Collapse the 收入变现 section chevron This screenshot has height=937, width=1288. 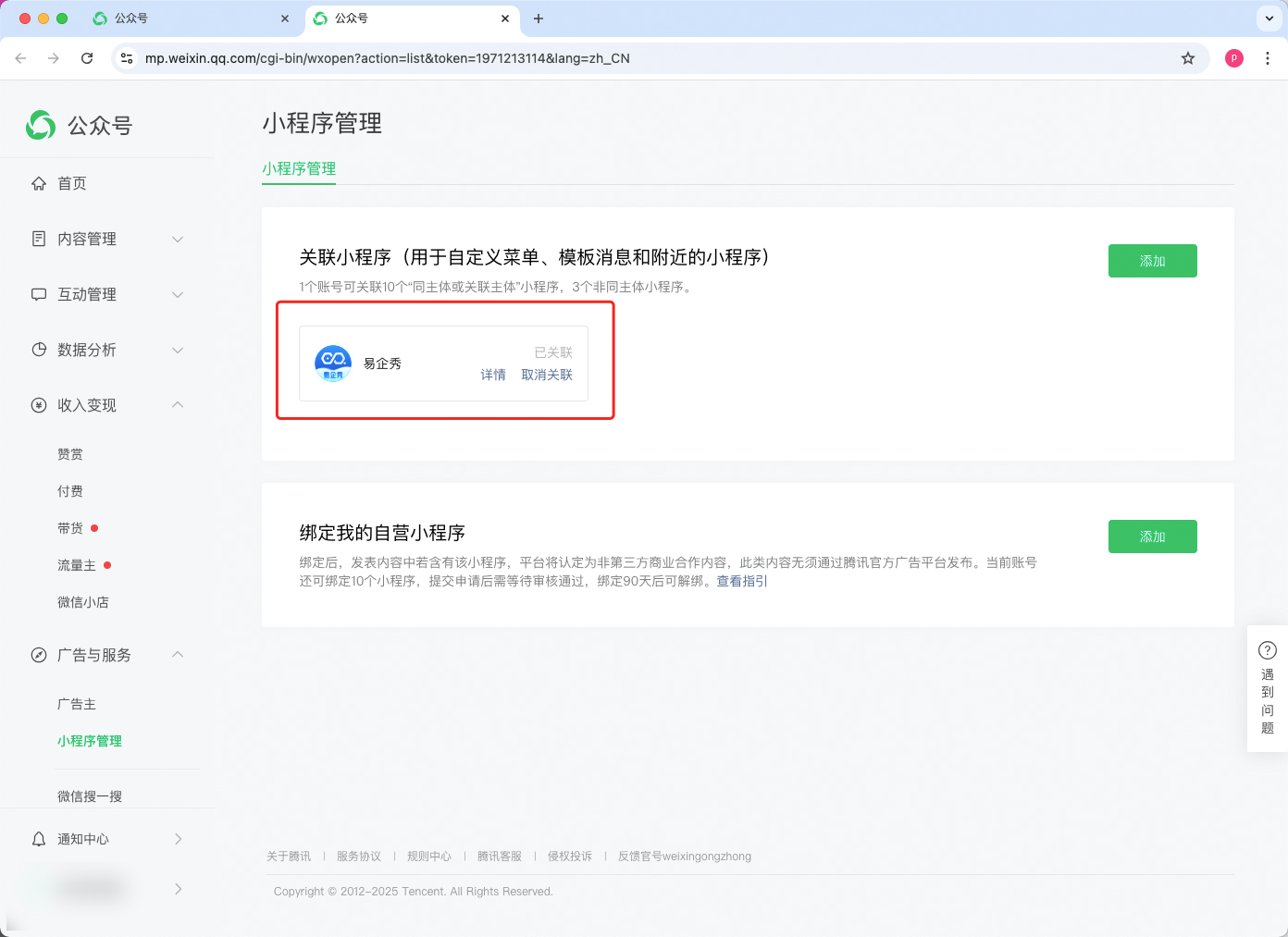point(178,405)
